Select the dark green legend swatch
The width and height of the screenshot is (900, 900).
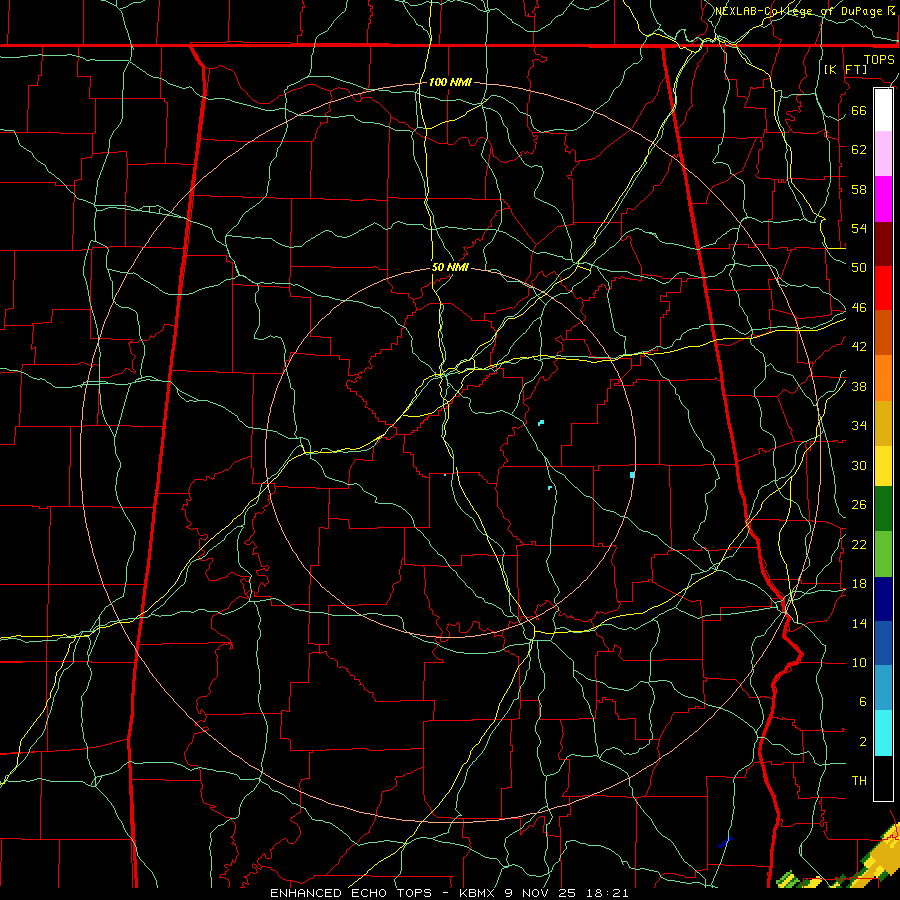(x=883, y=509)
